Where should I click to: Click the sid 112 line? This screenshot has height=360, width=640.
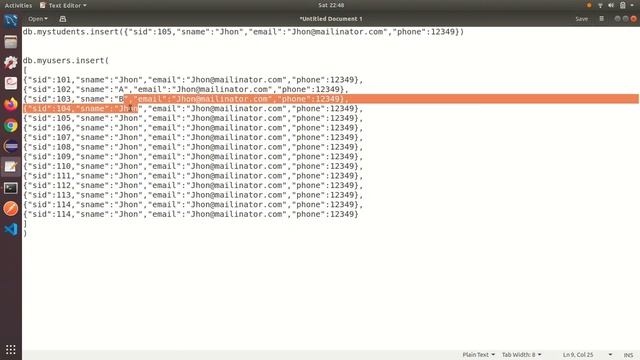pyautogui.click(x=193, y=185)
